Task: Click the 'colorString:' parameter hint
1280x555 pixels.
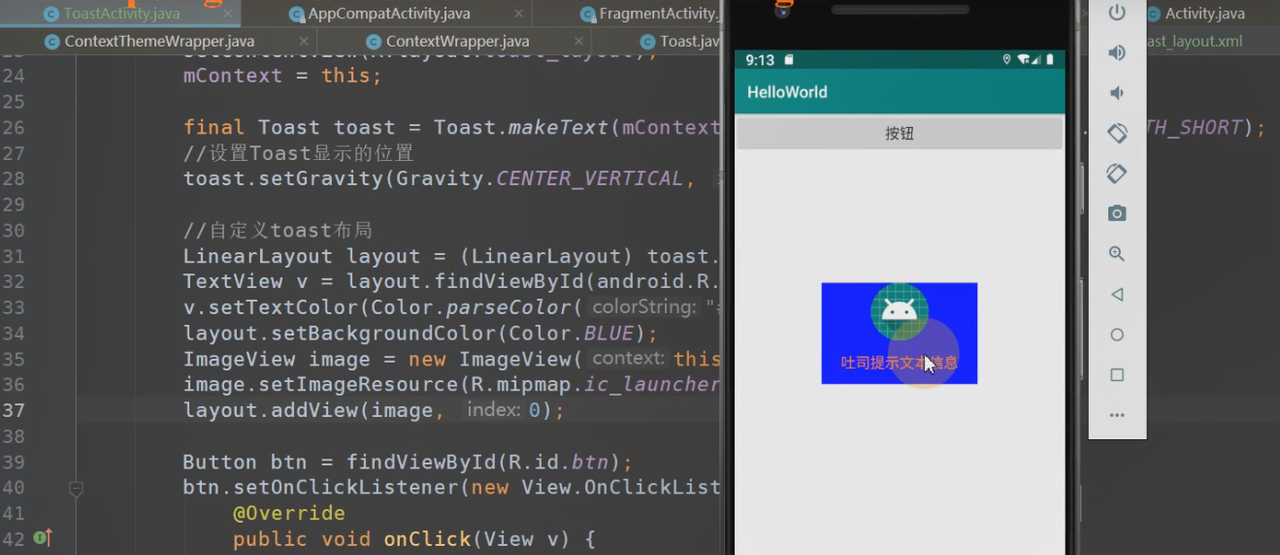Action: pos(643,308)
